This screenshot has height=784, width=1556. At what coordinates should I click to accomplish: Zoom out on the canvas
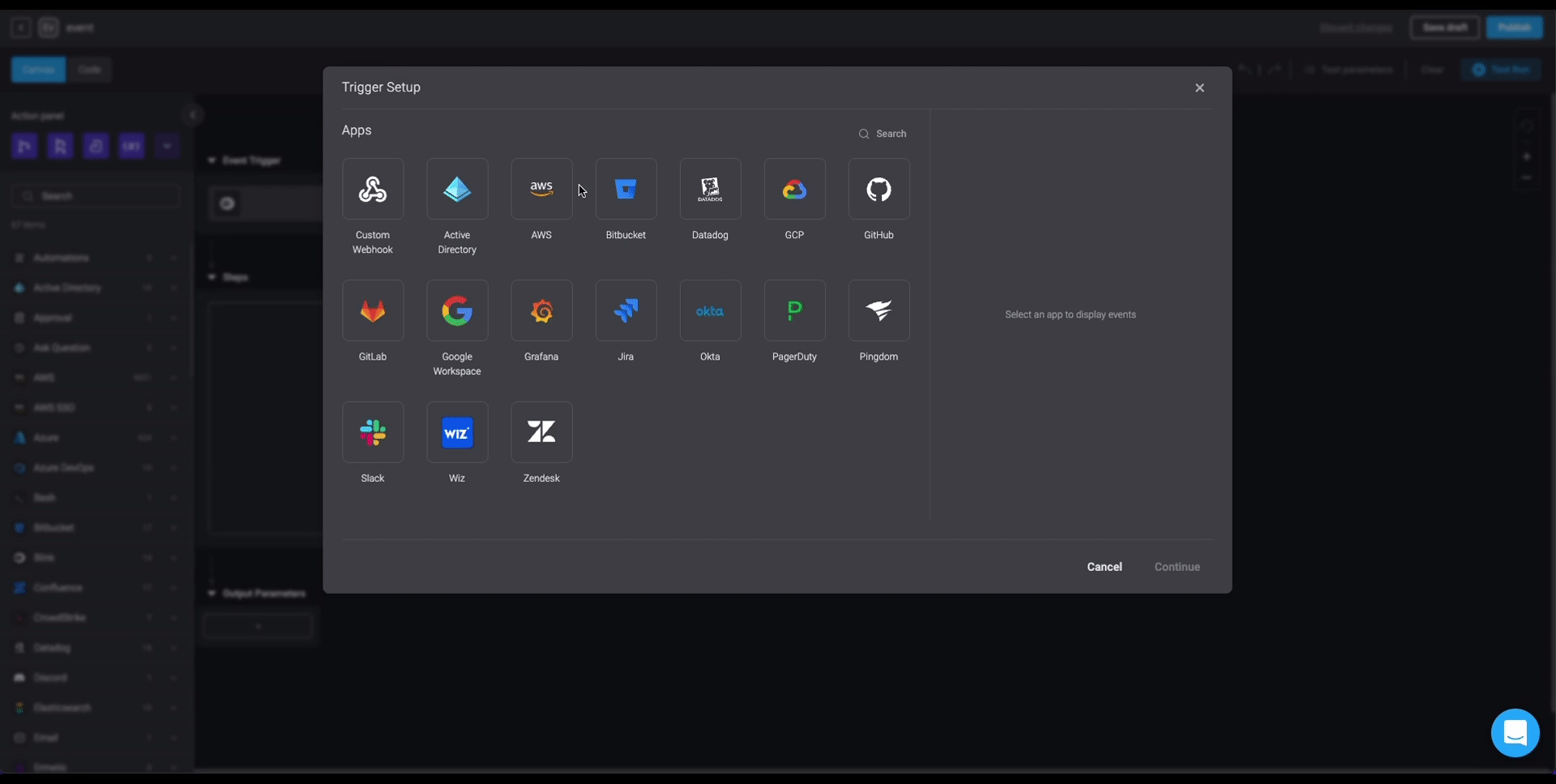(x=1527, y=177)
